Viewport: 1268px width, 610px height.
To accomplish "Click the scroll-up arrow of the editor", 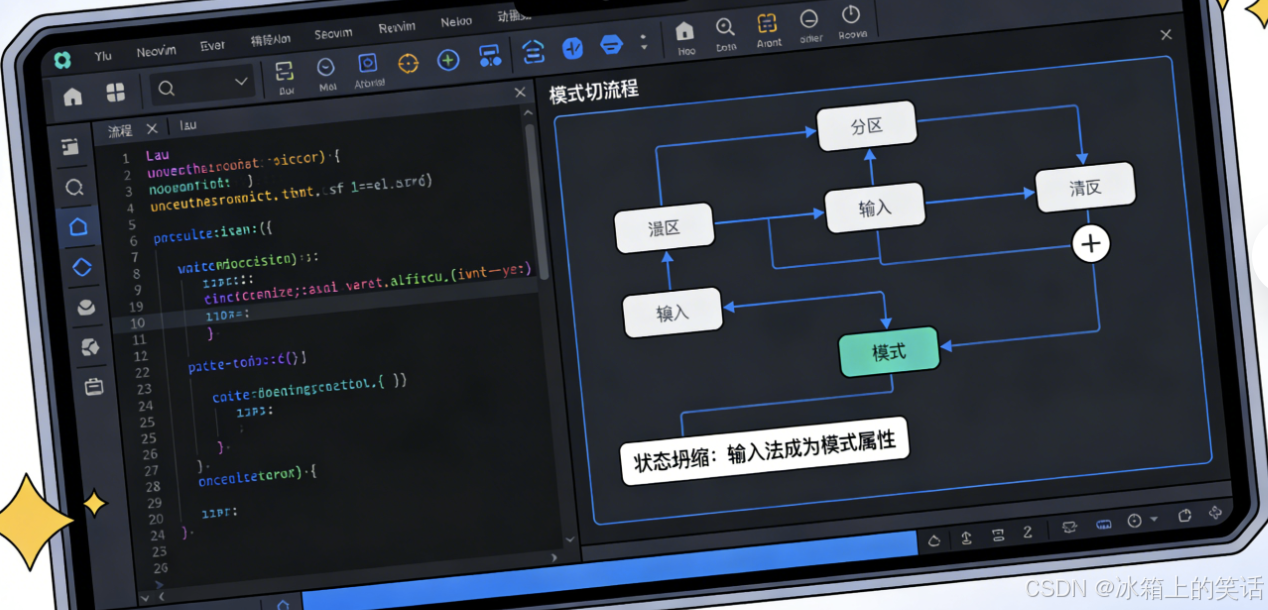I will pos(527,114).
